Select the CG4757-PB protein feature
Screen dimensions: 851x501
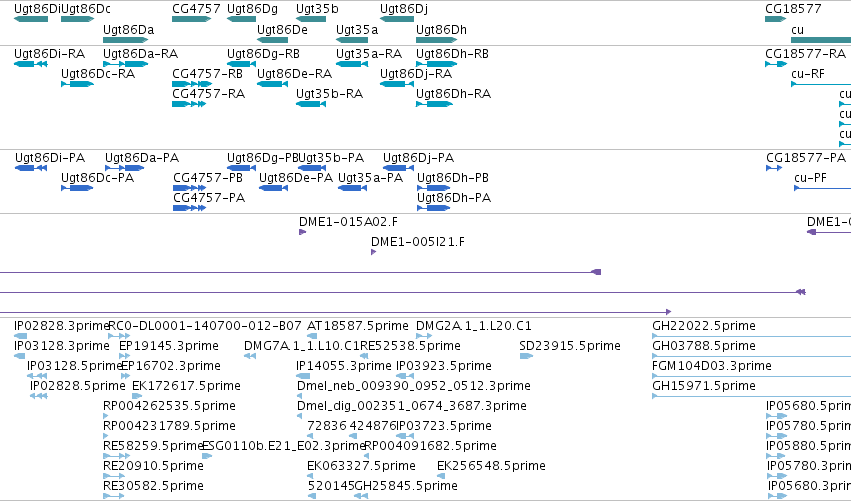pyautogui.click(x=189, y=188)
